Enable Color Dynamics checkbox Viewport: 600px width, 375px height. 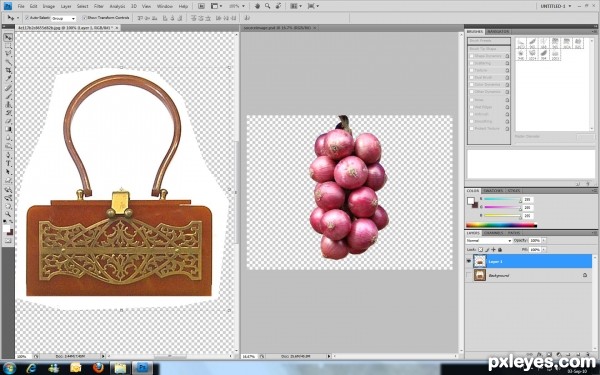472,85
